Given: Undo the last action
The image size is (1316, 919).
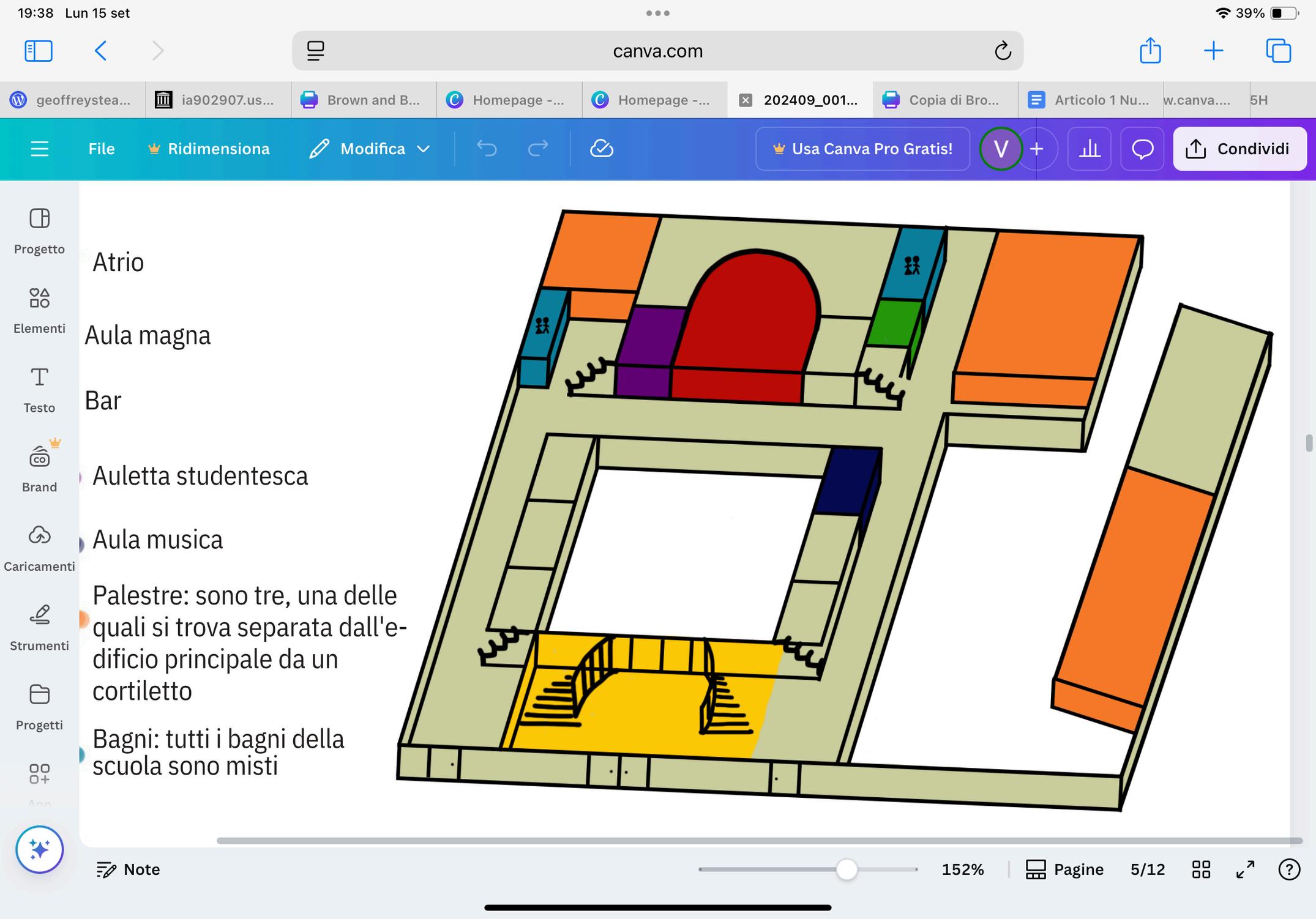Looking at the screenshot, I should pos(487,149).
